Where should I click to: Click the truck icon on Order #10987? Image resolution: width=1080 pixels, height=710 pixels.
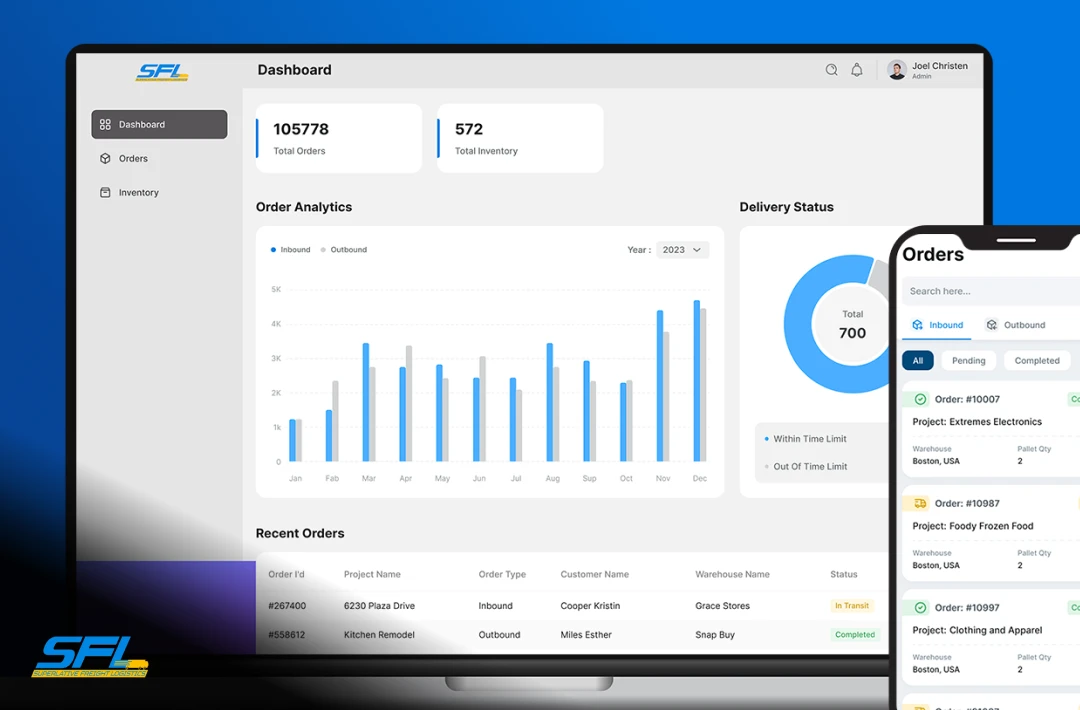[x=920, y=503]
